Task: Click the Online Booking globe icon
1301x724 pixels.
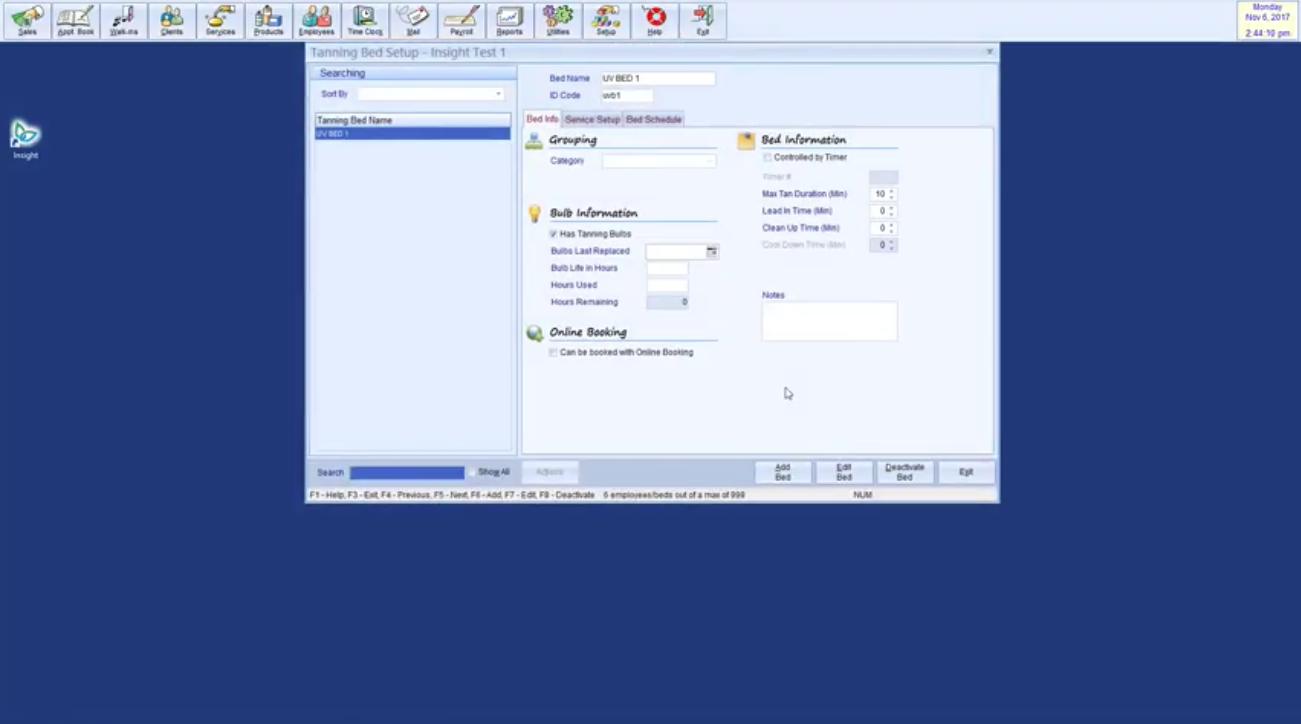Action: [x=535, y=333]
